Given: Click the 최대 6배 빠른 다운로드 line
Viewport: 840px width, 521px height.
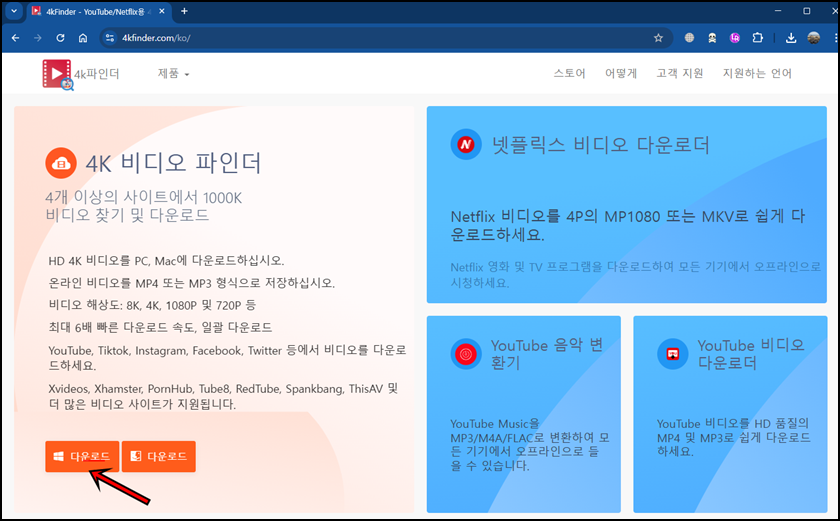Looking at the screenshot, I should 160,327.
